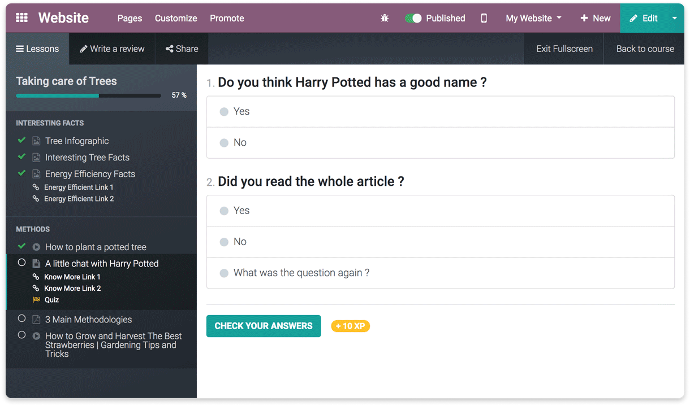This screenshot has height=406, width=690.
Task: Switch to mobile preview icon
Action: 484,18
